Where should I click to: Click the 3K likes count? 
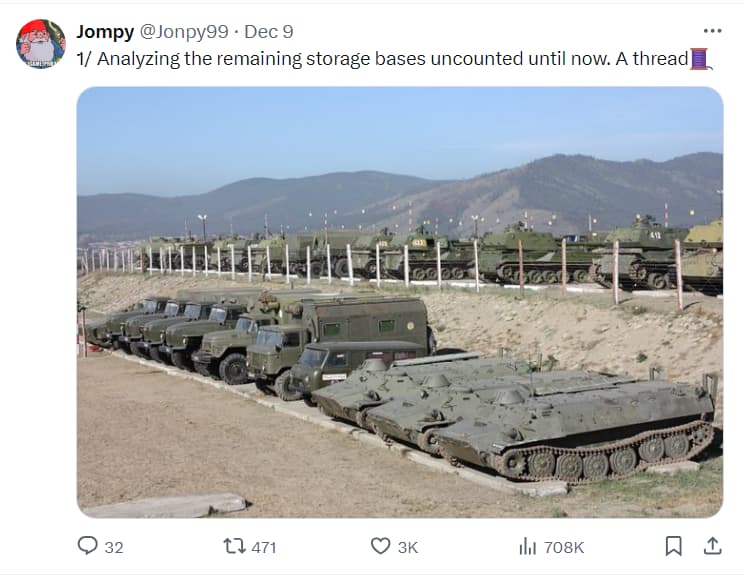point(408,548)
